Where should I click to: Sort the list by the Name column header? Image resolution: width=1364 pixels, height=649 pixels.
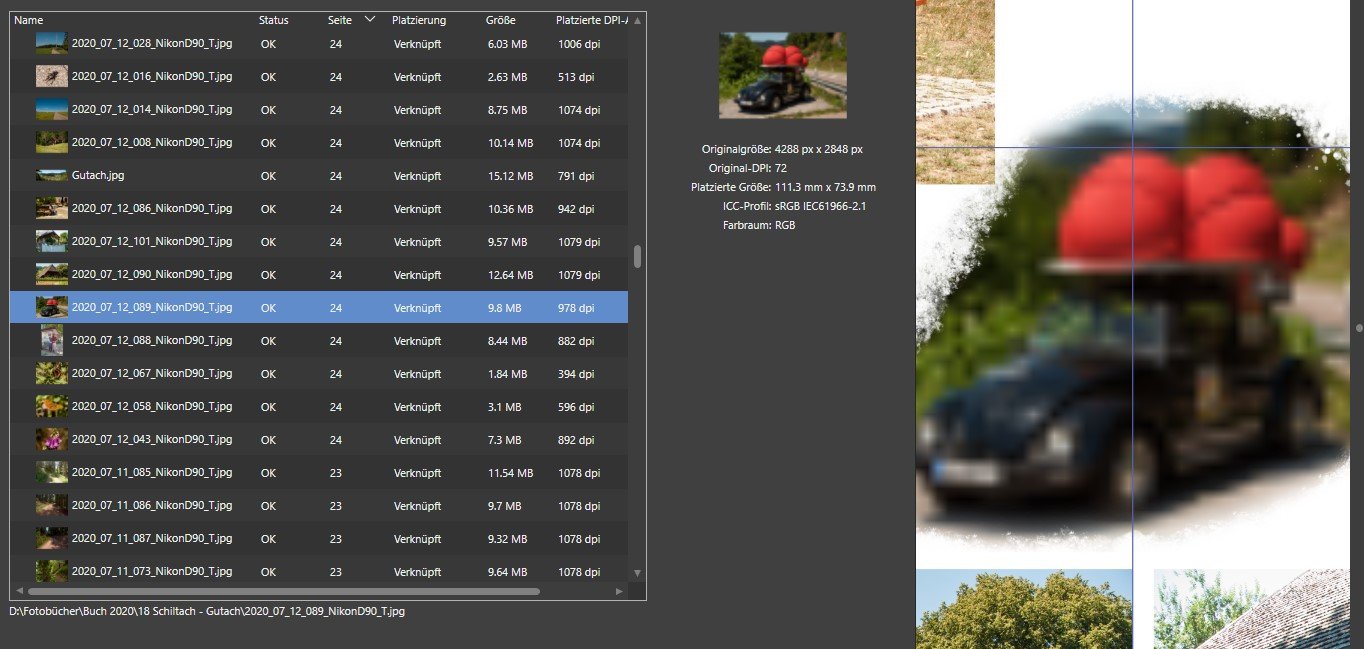(x=29, y=20)
